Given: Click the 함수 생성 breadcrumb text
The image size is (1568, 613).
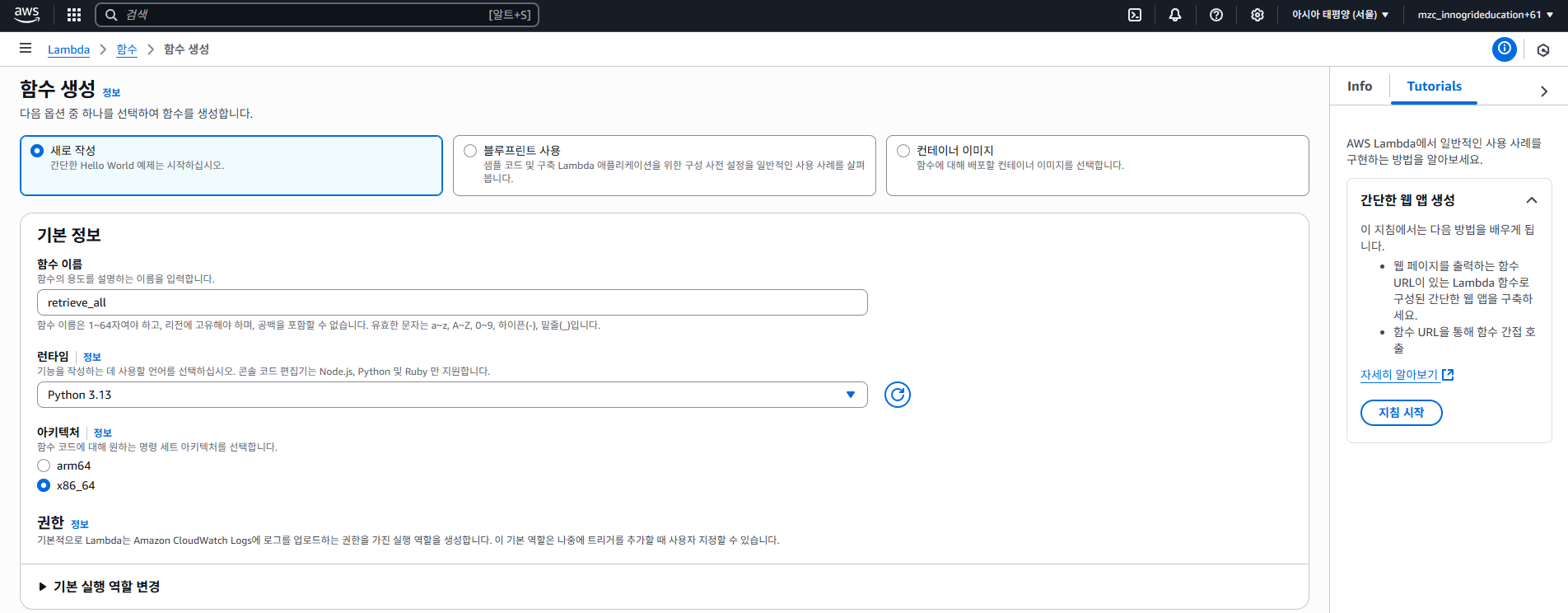Looking at the screenshot, I should tap(186, 49).
